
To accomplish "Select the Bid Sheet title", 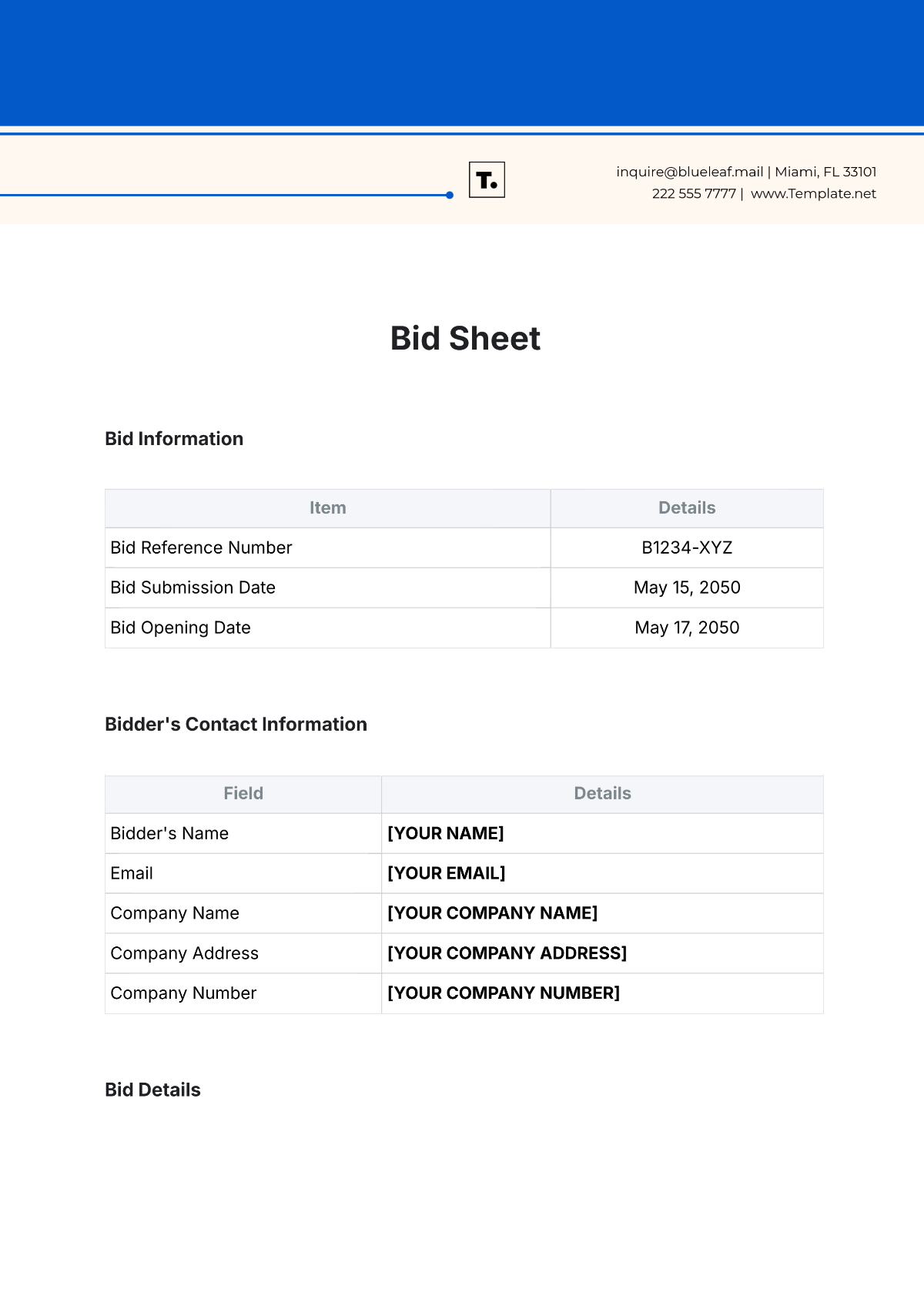I will pyautogui.click(x=465, y=339).
